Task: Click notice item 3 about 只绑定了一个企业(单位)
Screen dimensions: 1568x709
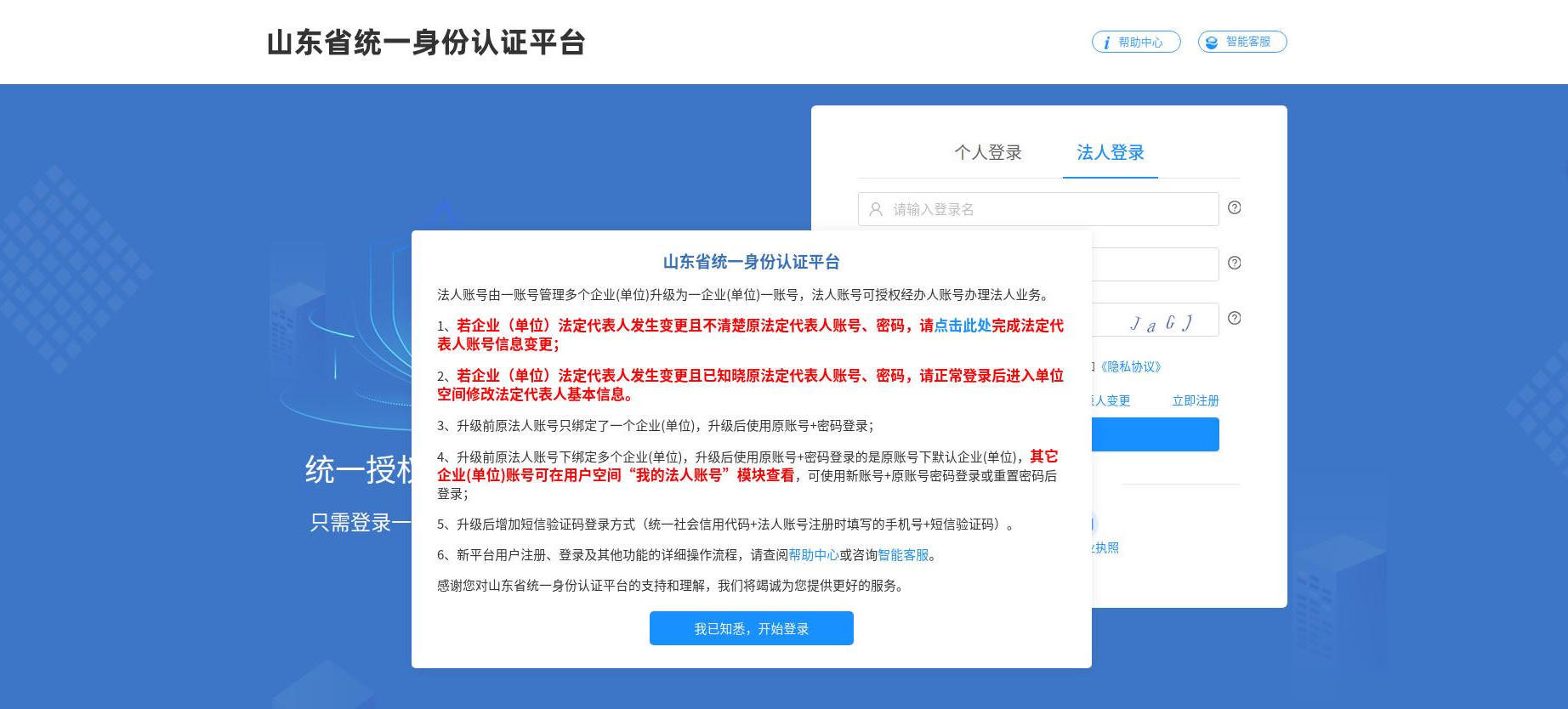Action: (656, 426)
